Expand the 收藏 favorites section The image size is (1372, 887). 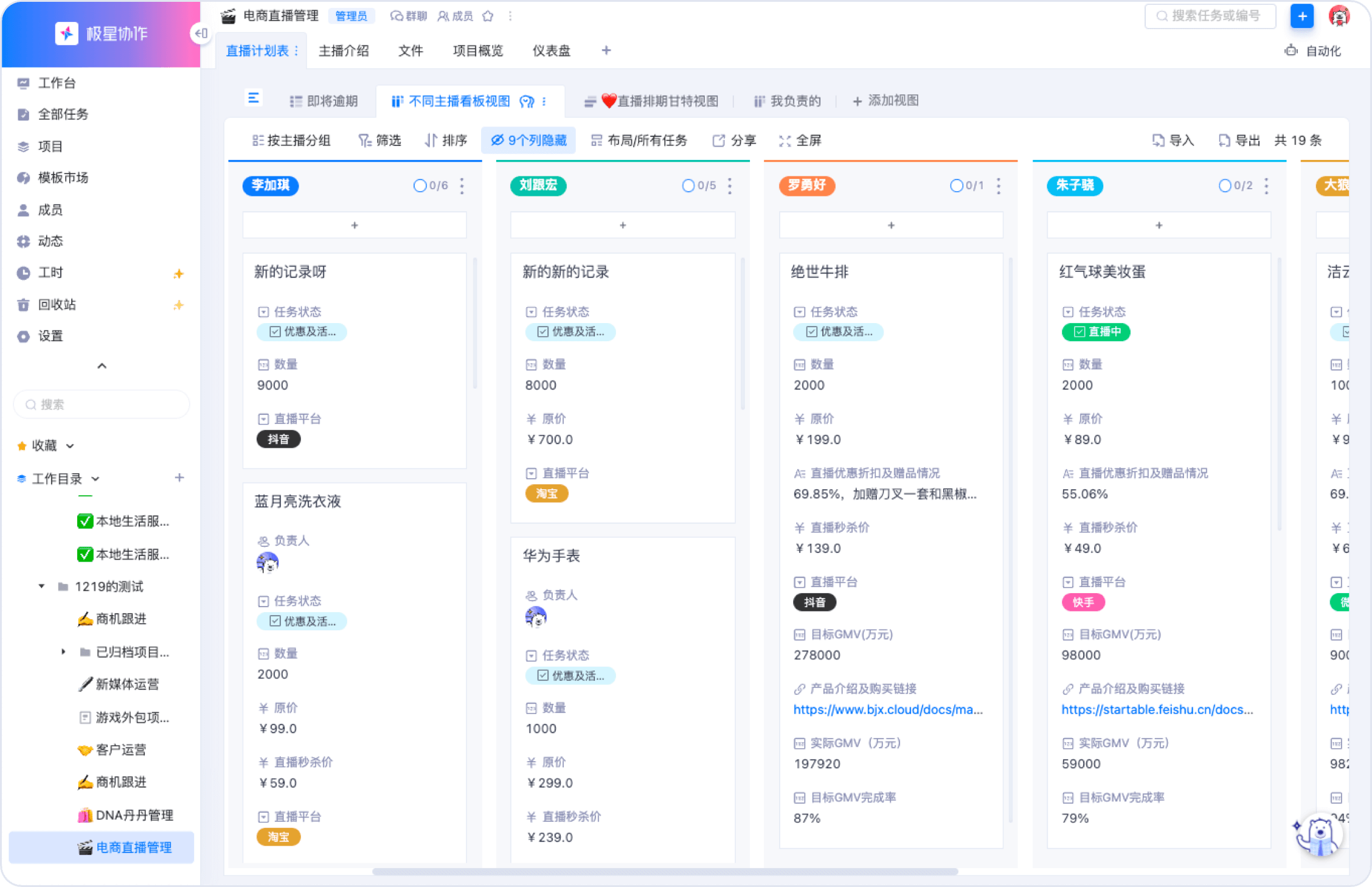click(x=70, y=446)
